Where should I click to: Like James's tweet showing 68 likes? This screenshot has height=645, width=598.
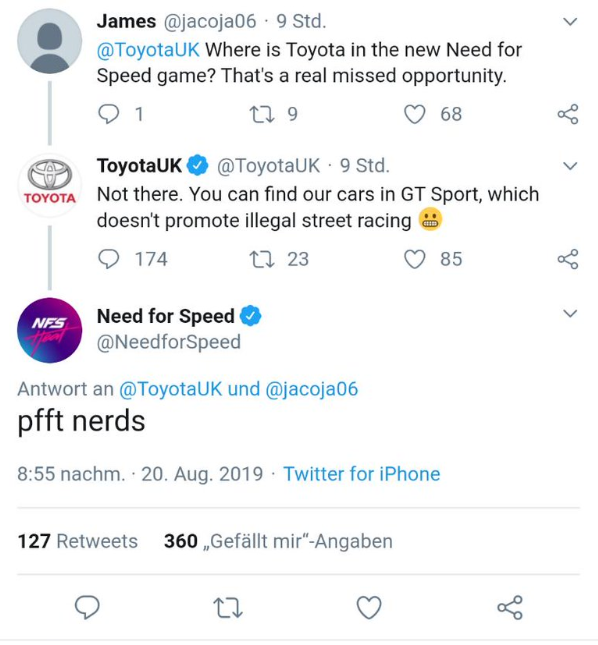(x=414, y=114)
